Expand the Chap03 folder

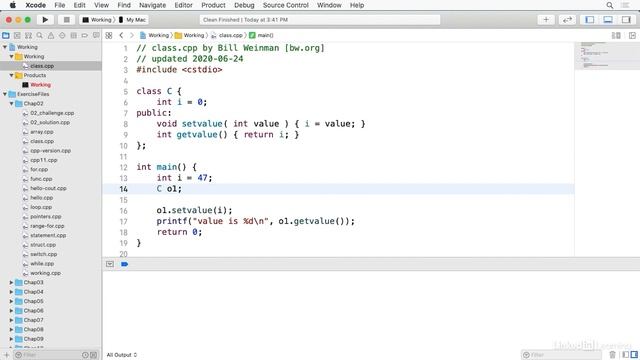[11, 282]
